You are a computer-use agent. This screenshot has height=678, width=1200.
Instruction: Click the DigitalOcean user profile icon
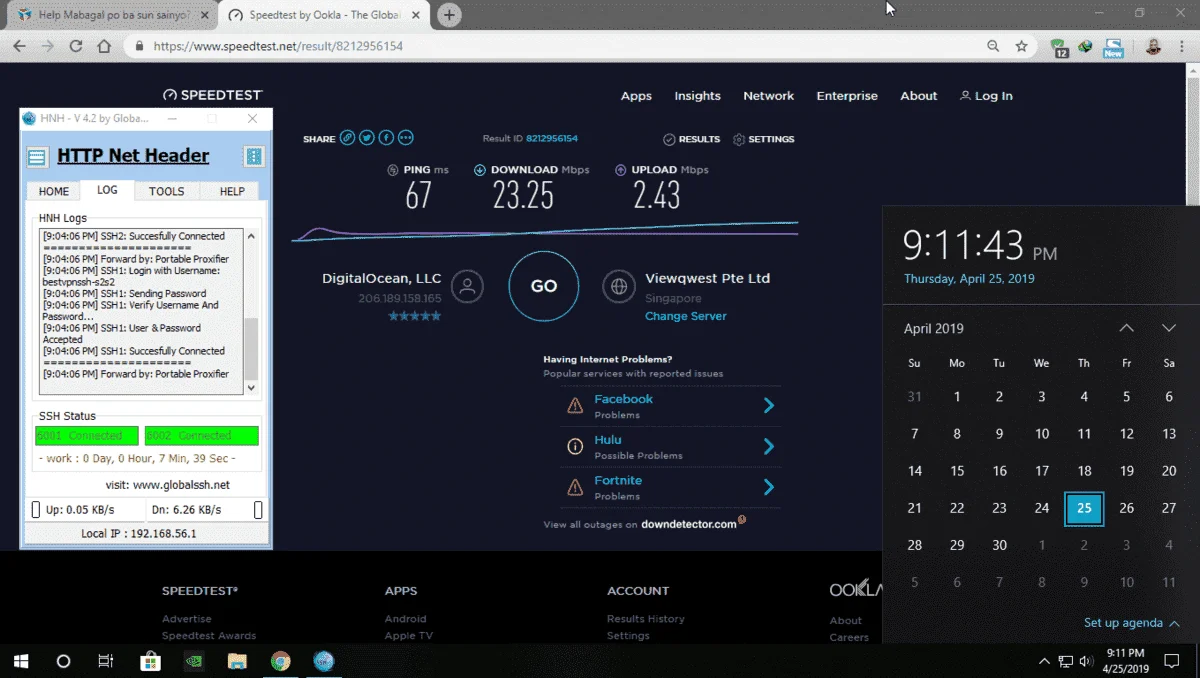coord(467,286)
